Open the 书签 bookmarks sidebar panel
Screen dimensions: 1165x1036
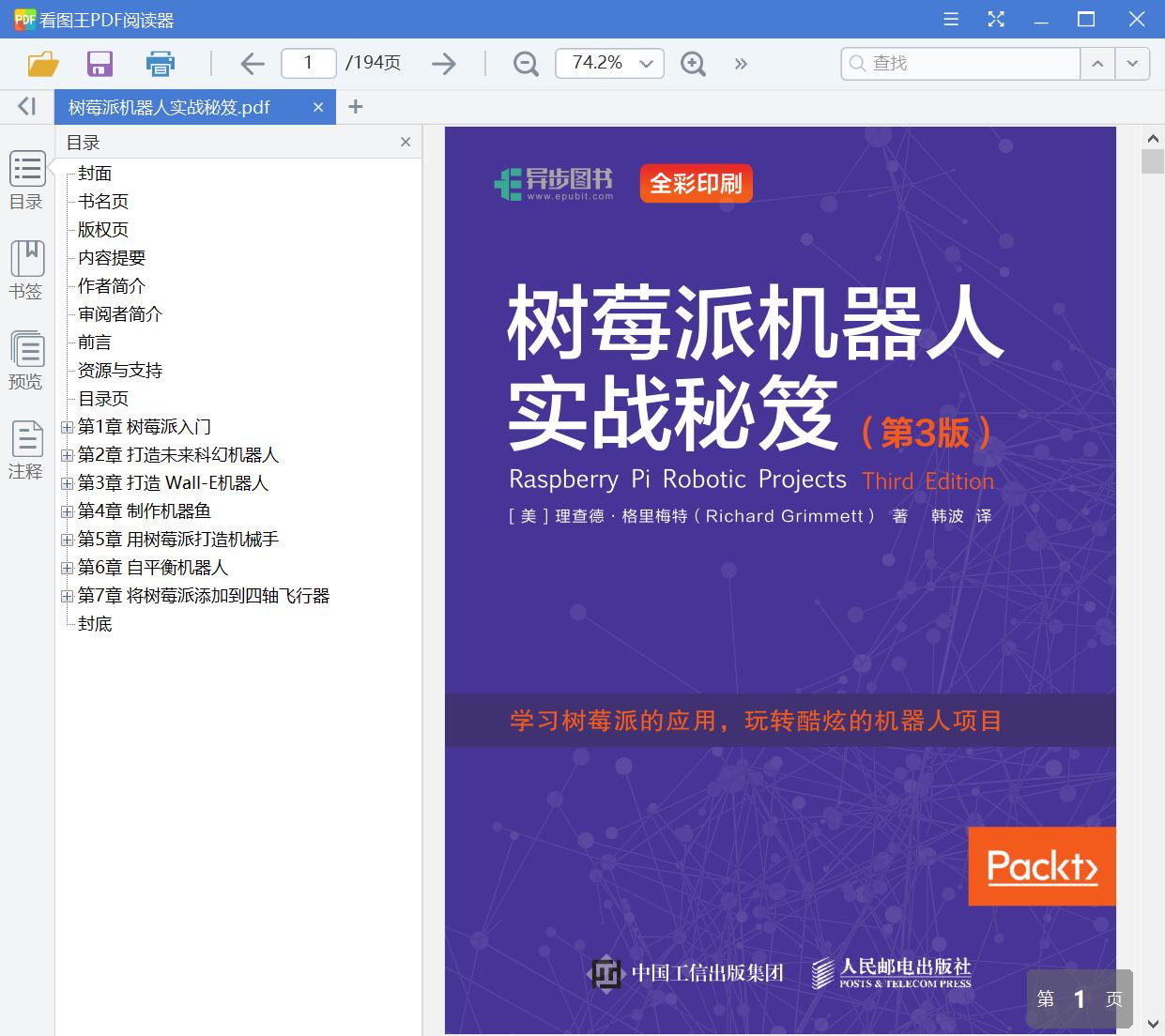tap(26, 270)
